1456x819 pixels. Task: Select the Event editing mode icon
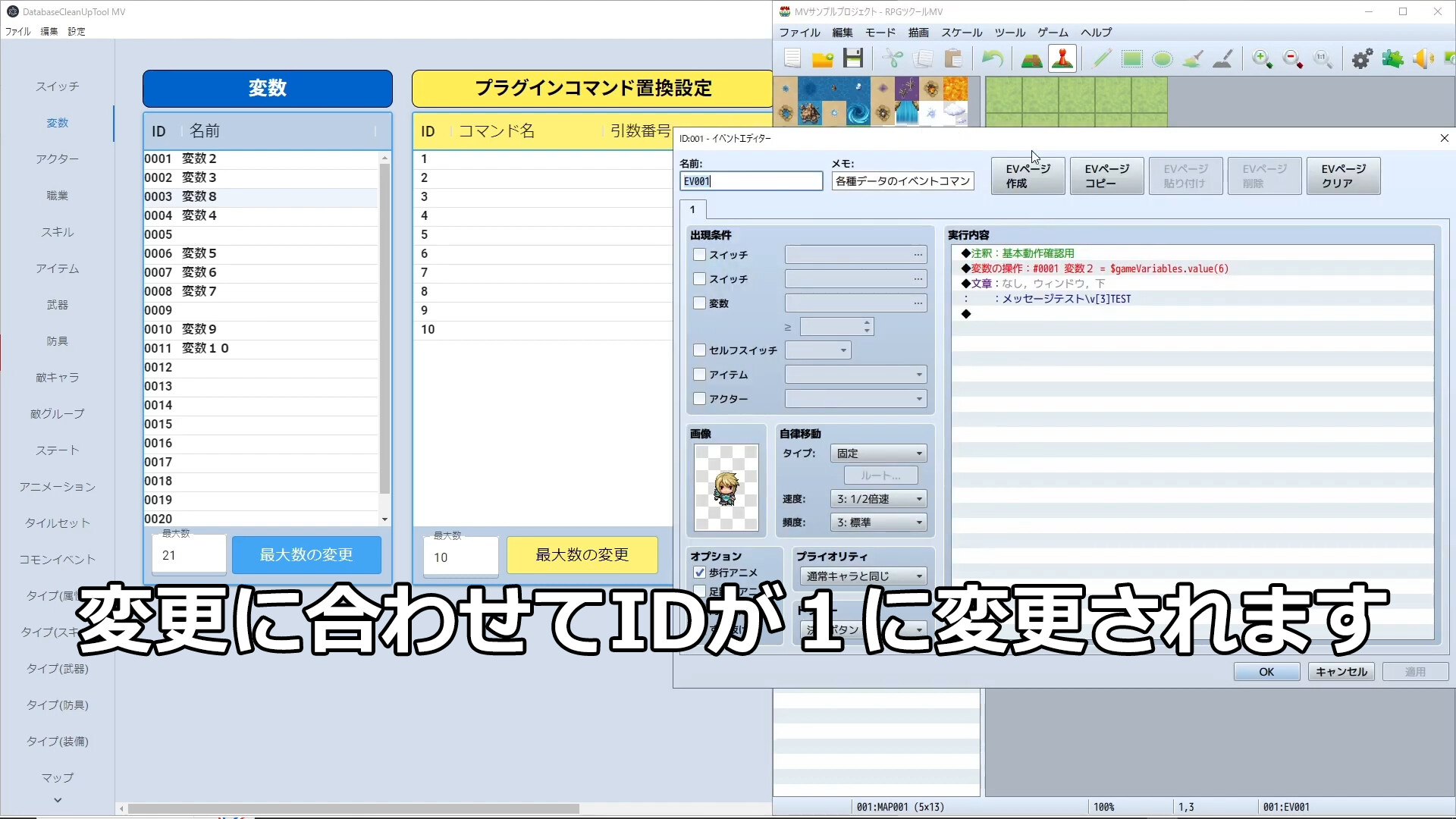[1062, 58]
